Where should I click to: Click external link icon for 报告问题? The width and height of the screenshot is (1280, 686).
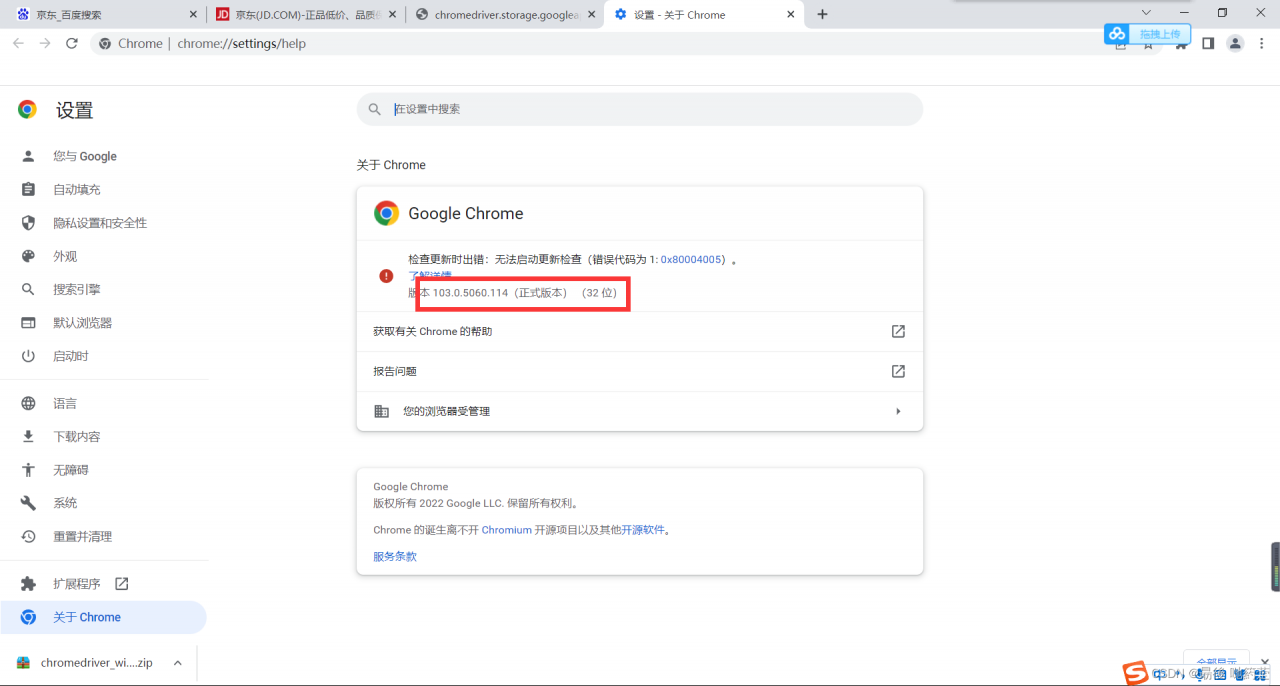(x=898, y=371)
